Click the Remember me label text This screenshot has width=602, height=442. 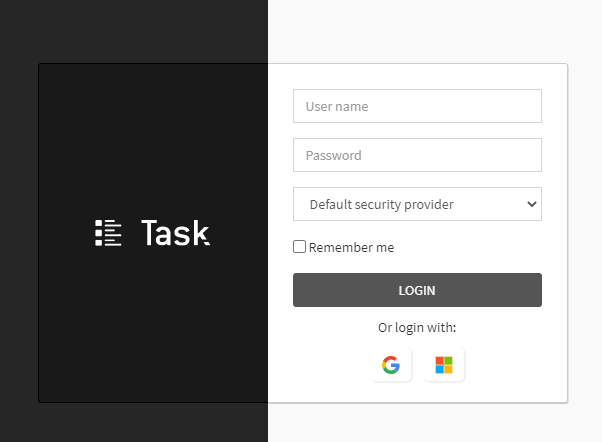(x=351, y=247)
